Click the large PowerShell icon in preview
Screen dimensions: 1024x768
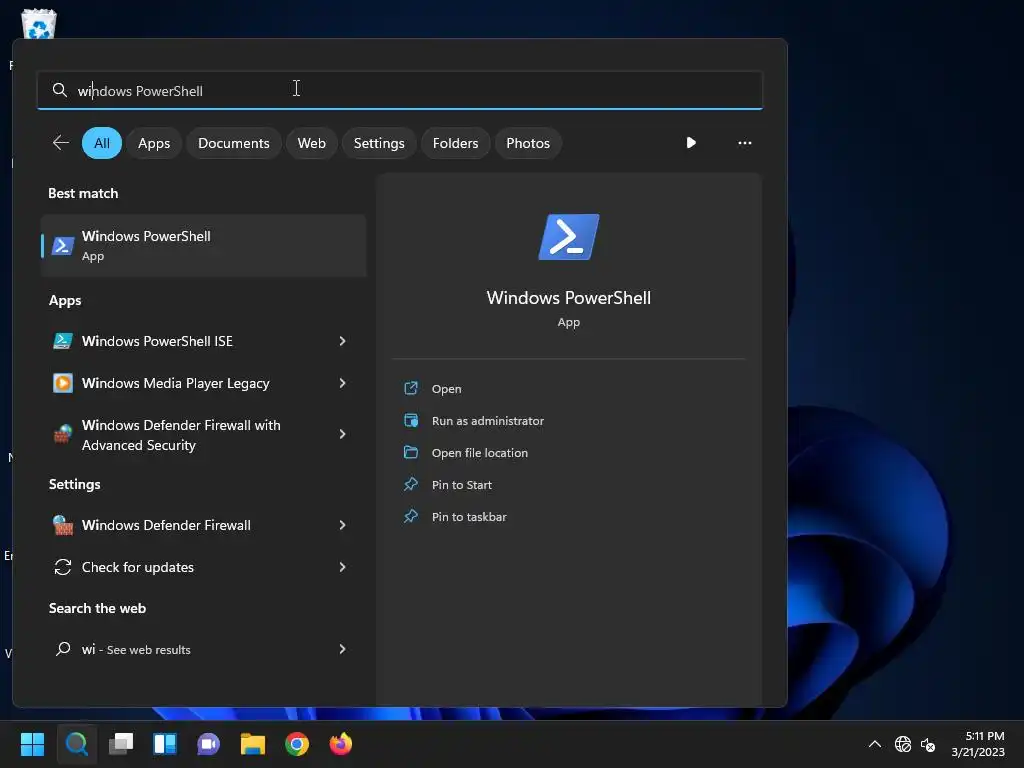pos(569,236)
